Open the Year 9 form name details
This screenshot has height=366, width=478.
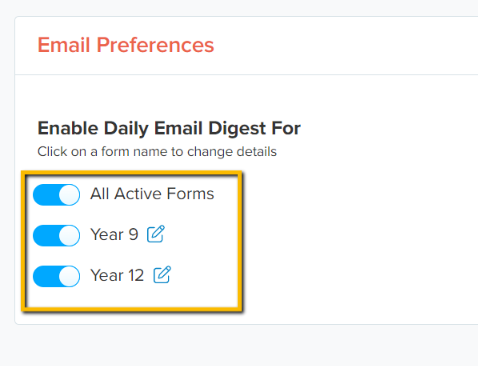114,234
